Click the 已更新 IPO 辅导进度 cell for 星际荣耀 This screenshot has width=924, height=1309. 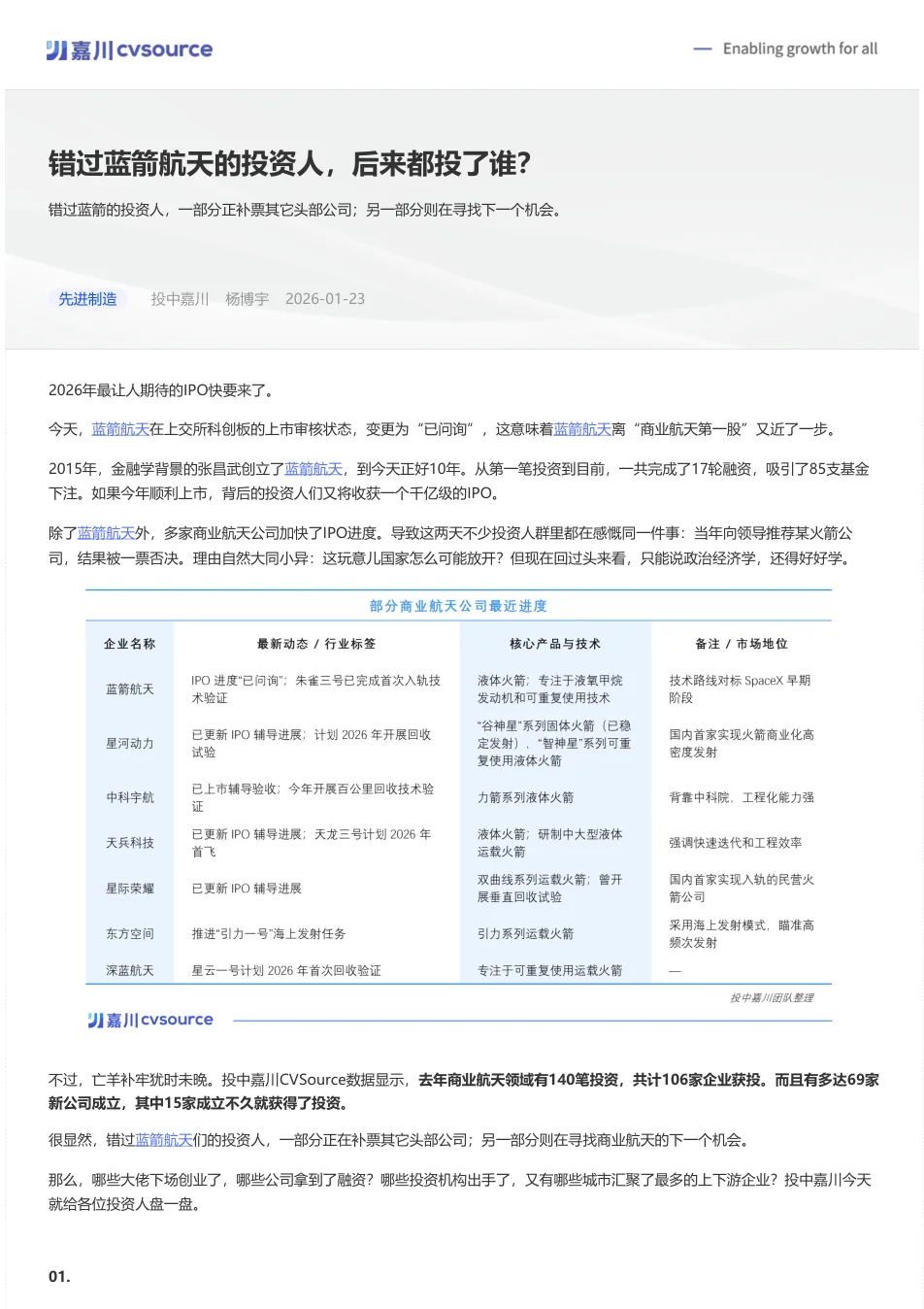click(247, 889)
